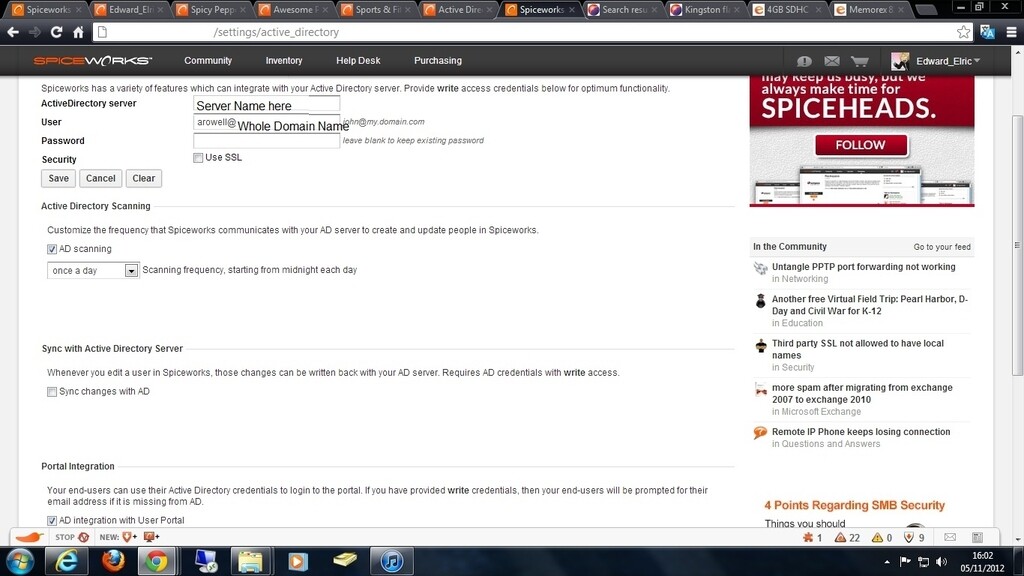This screenshot has width=1024, height=576.
Task: Click the red plugin icon in the status bar
Action: pyautogui.click(x=809, y=537)
